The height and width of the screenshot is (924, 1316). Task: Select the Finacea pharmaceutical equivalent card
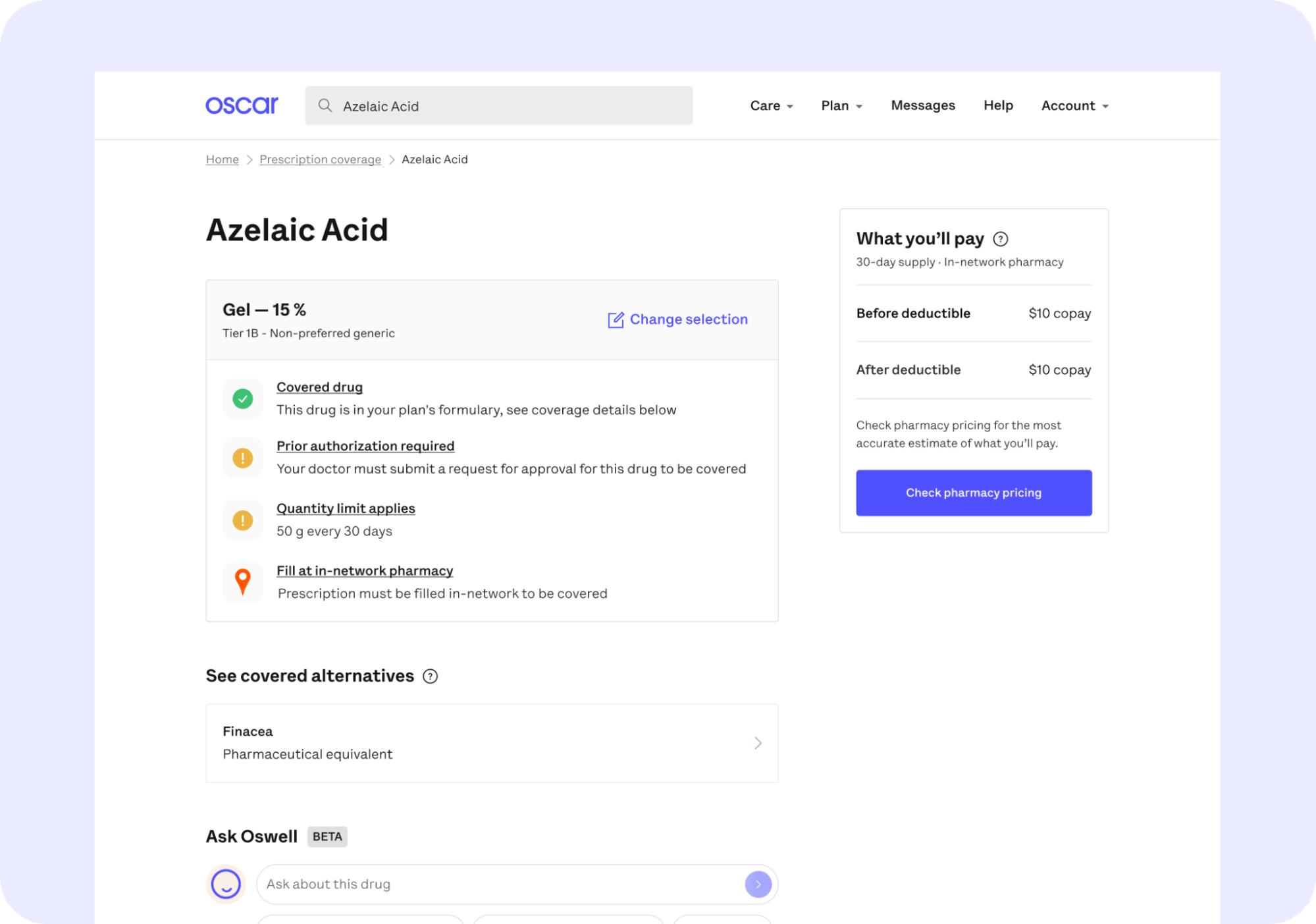click(x=492, y=743)
